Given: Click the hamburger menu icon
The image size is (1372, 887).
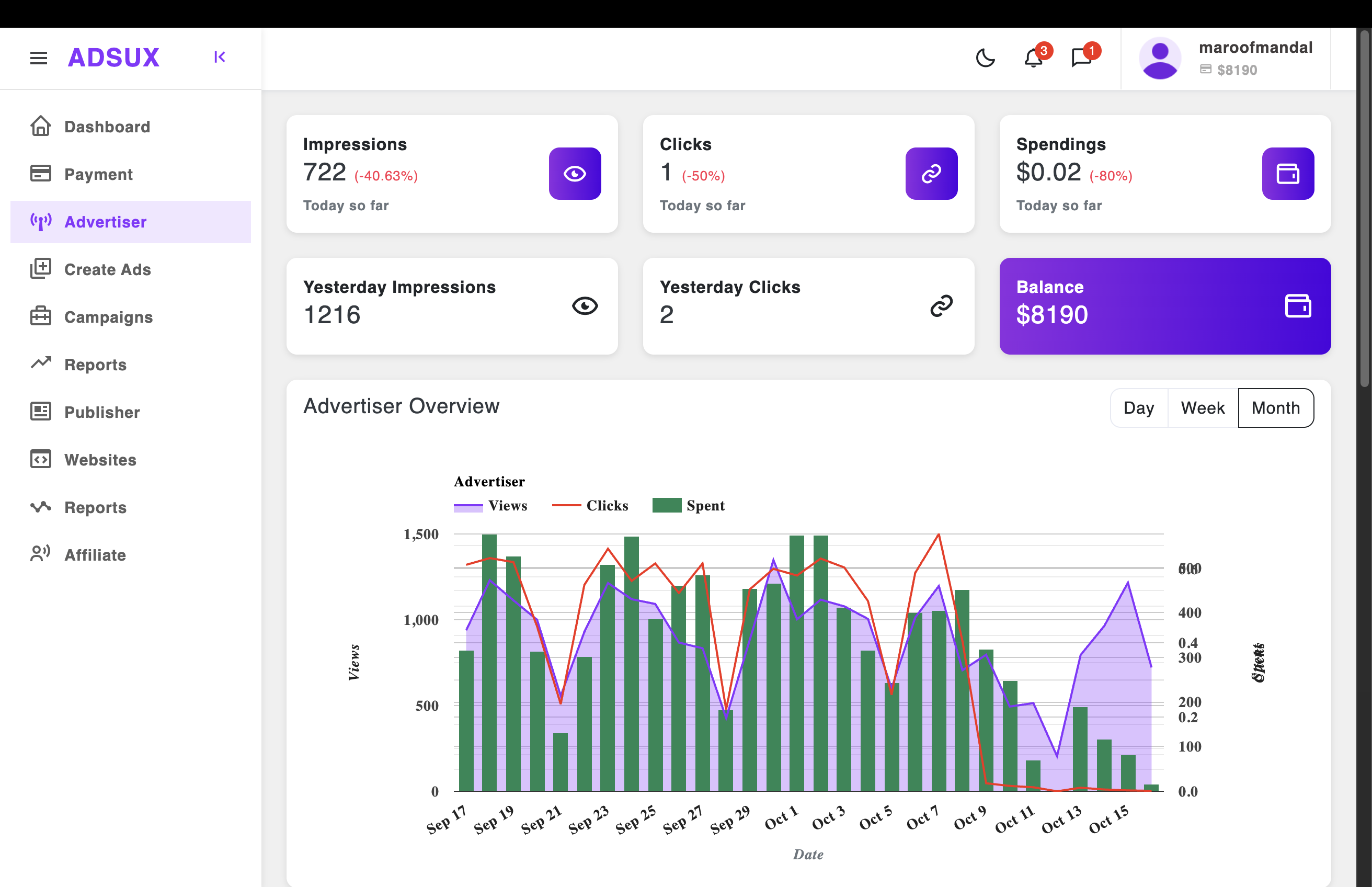Looking at the screenshot, I should point(39,58).
